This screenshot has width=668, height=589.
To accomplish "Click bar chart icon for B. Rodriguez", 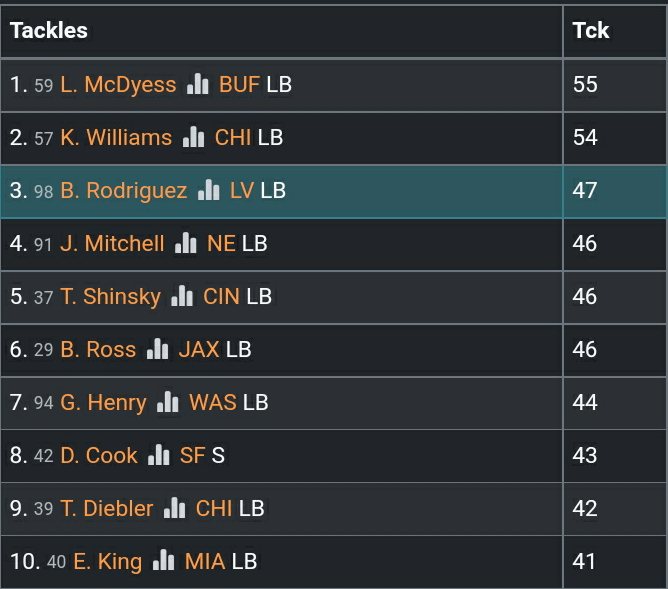I will tap(208, 190).
